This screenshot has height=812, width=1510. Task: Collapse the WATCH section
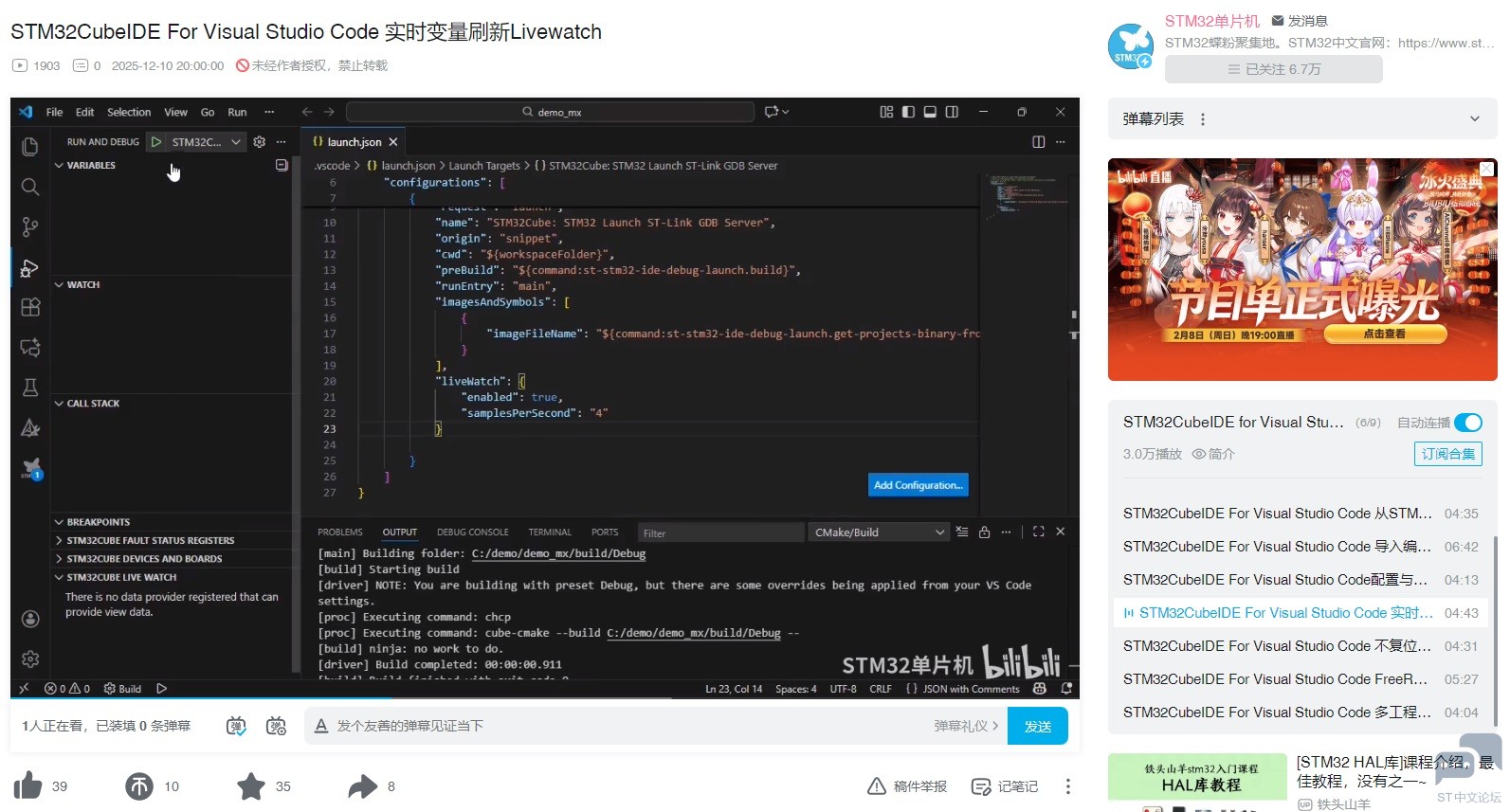(78, 284)
